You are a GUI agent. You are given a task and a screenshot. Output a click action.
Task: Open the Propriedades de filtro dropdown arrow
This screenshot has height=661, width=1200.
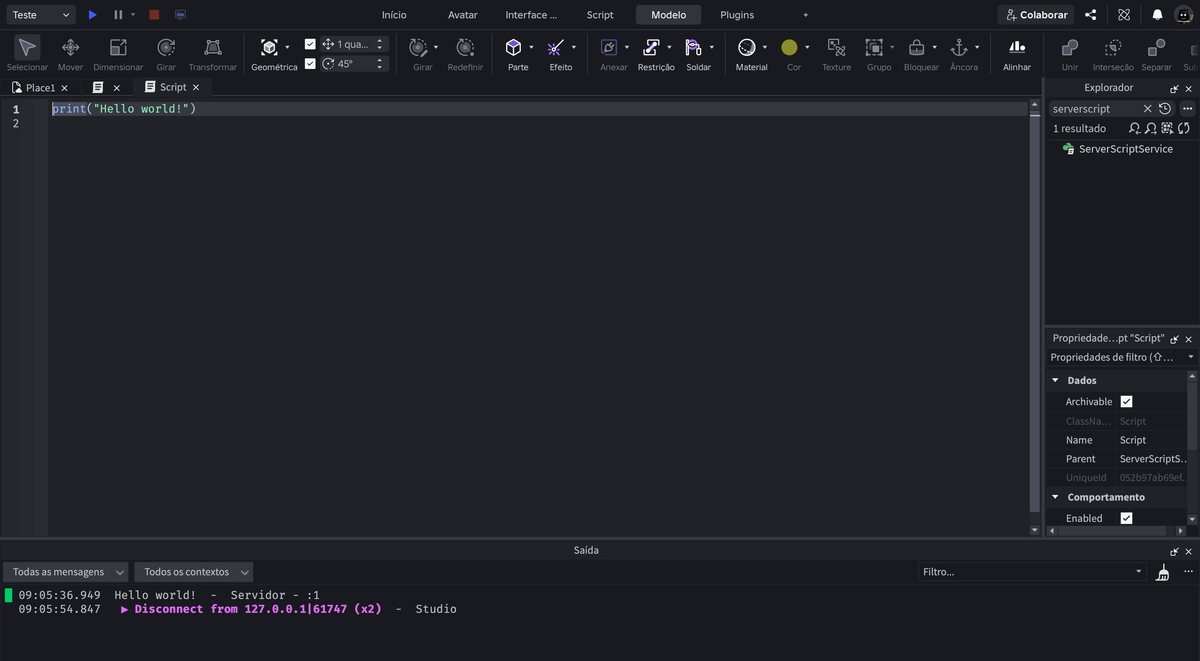[x=1190, y=357]
